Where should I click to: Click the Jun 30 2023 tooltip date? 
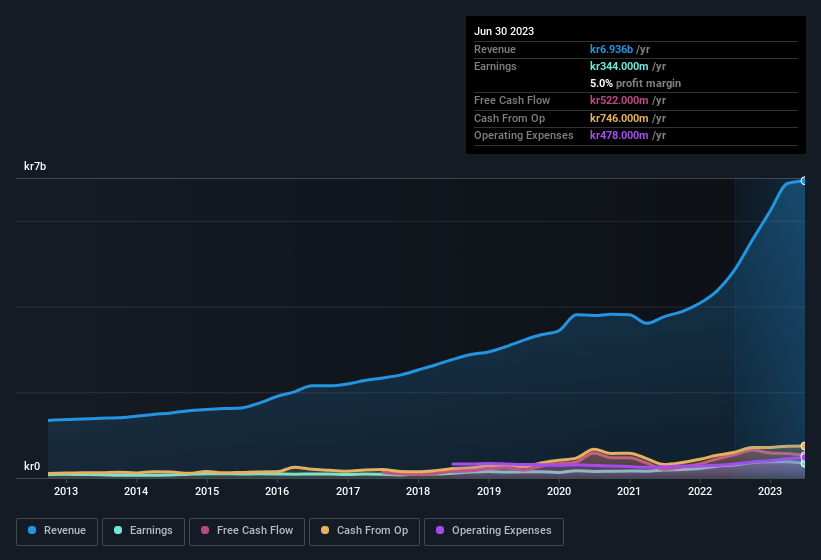point(504,31)
